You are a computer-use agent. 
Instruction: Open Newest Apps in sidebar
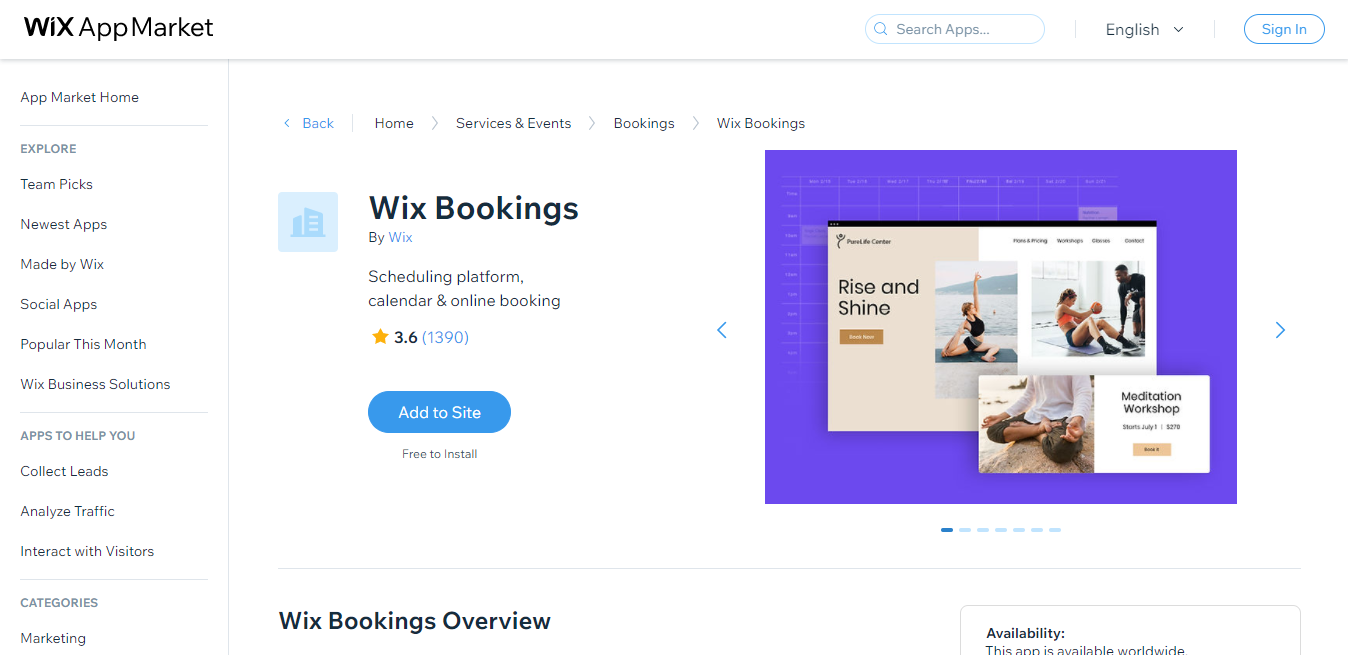[x=64, y=224]
